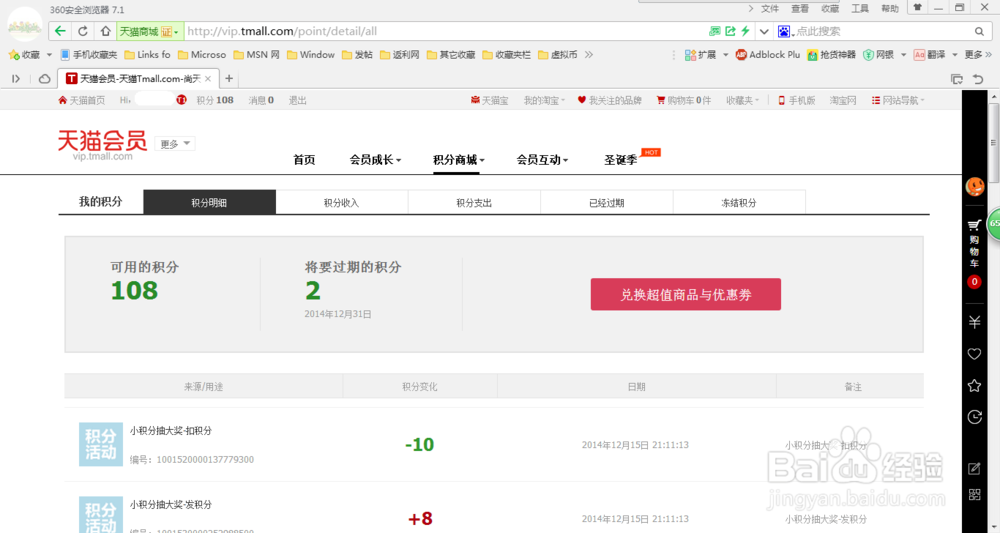Screen dimensions: 1000x533
Task: Open the Links fo bookmark folder
Action: [x=147, y=55]
